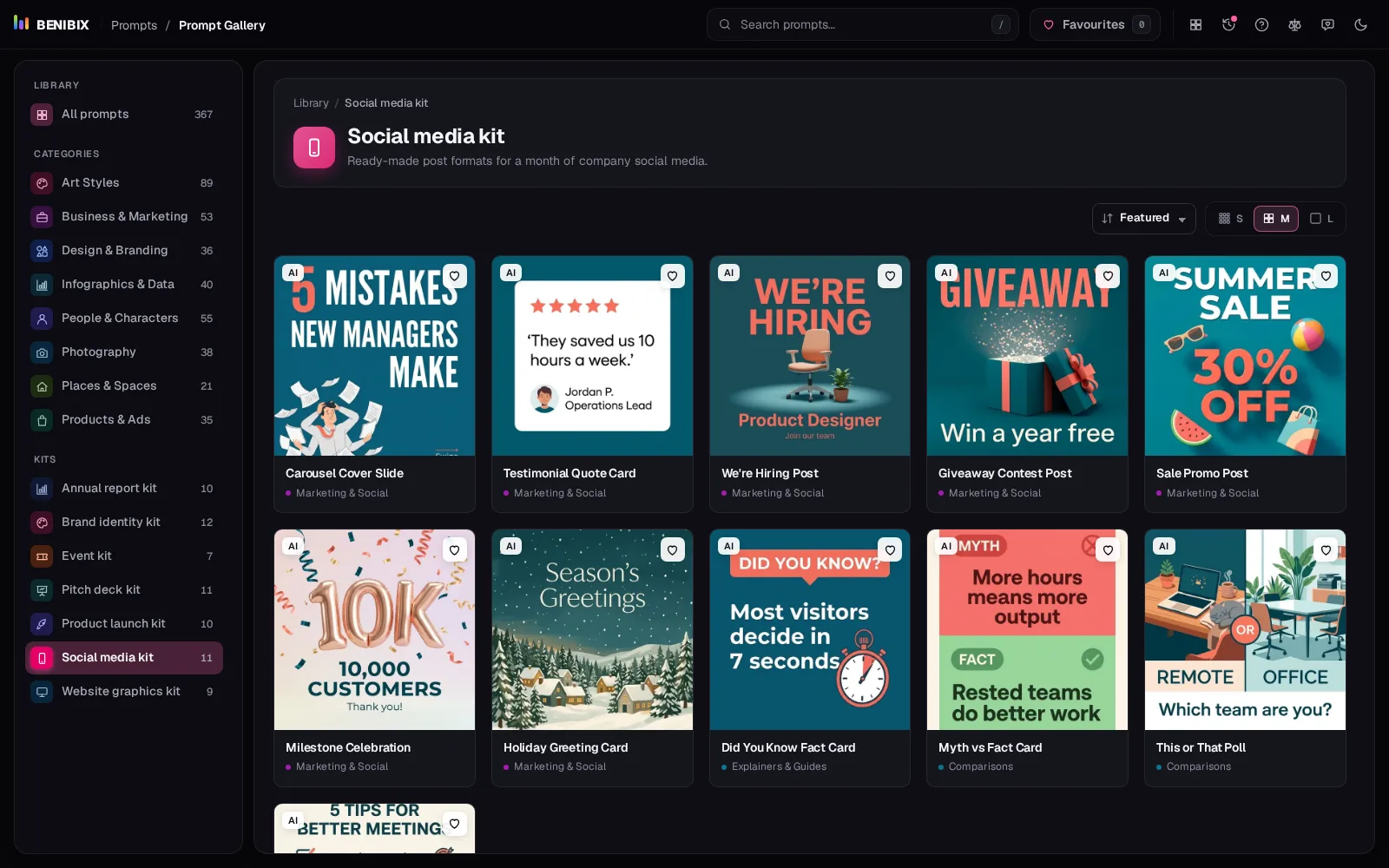
Task: Toggle heart on We're Hiring Post
Action: [890, 276]
